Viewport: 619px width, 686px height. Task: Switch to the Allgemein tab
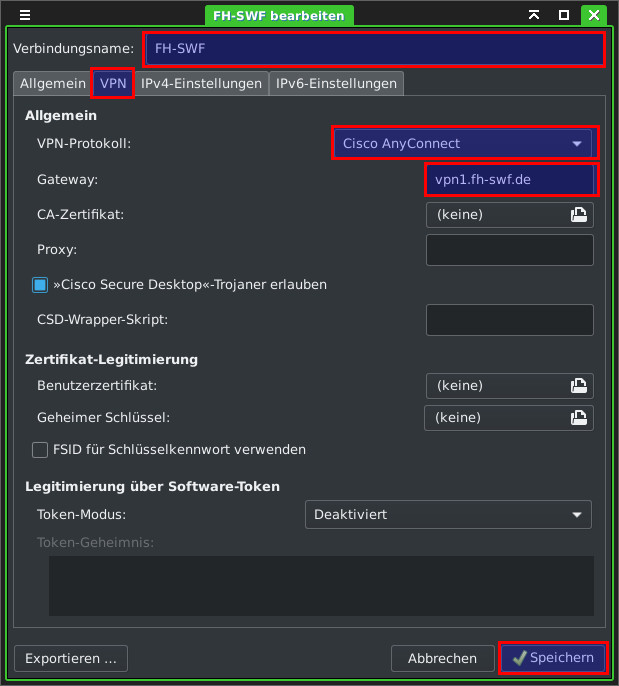click(x=52, y=84)
